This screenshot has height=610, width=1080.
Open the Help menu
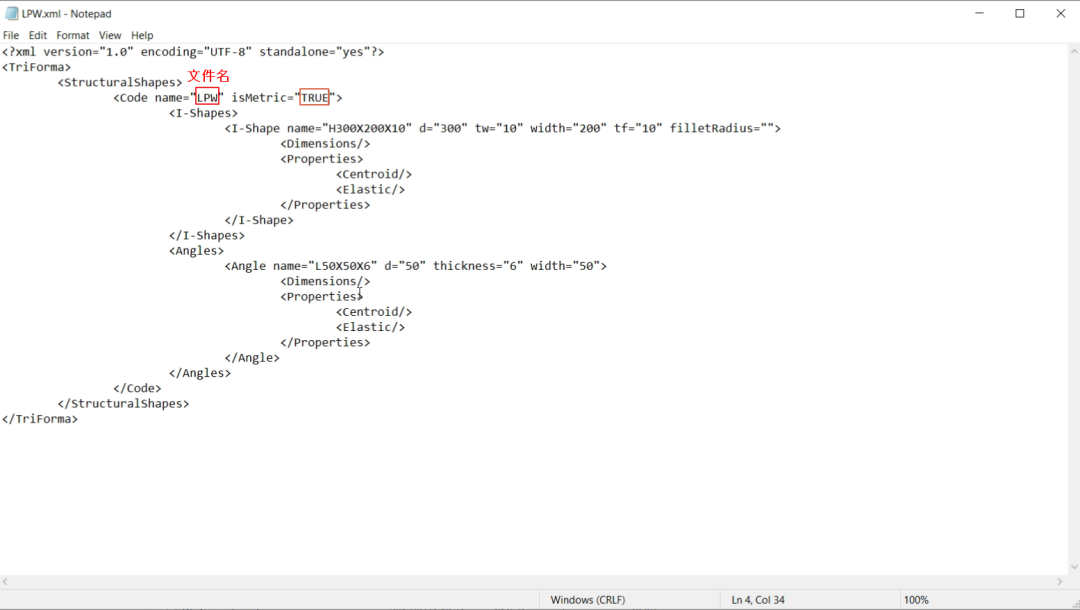tap(142, 35)
